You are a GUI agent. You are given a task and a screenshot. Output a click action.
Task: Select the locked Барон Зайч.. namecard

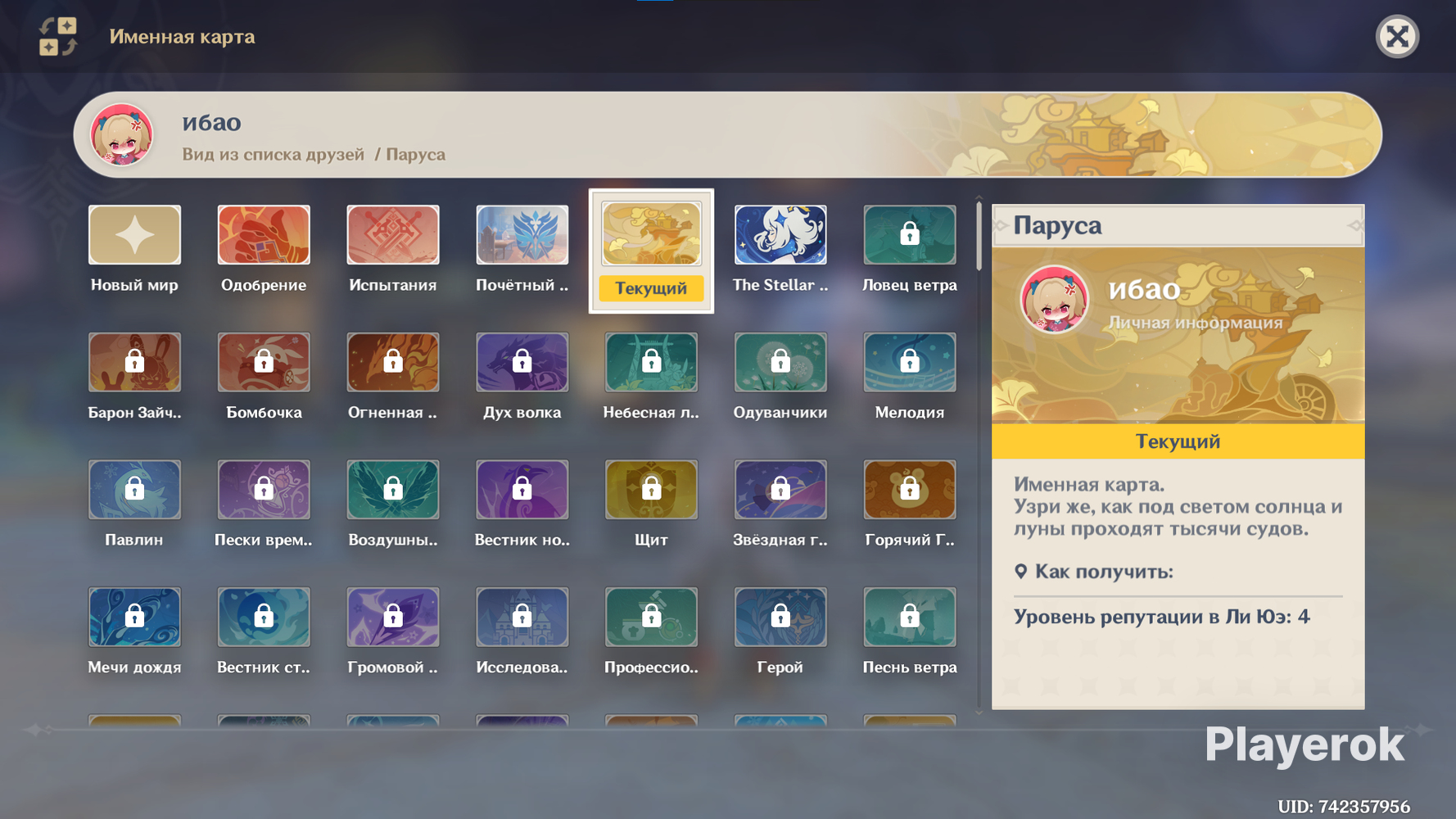tap(134, 362)
